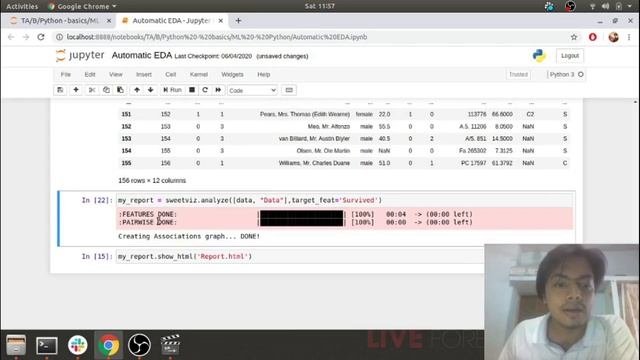Copy selected cells icon
Screen dimensions: 640x360
106,90
